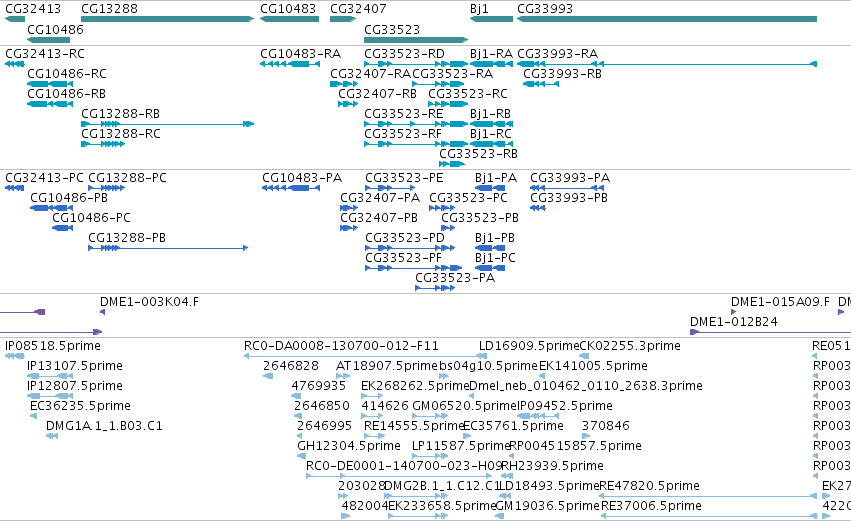Click protein CG33993-PA
This screenshot has height=521, width=851.
tap(570, 178)
